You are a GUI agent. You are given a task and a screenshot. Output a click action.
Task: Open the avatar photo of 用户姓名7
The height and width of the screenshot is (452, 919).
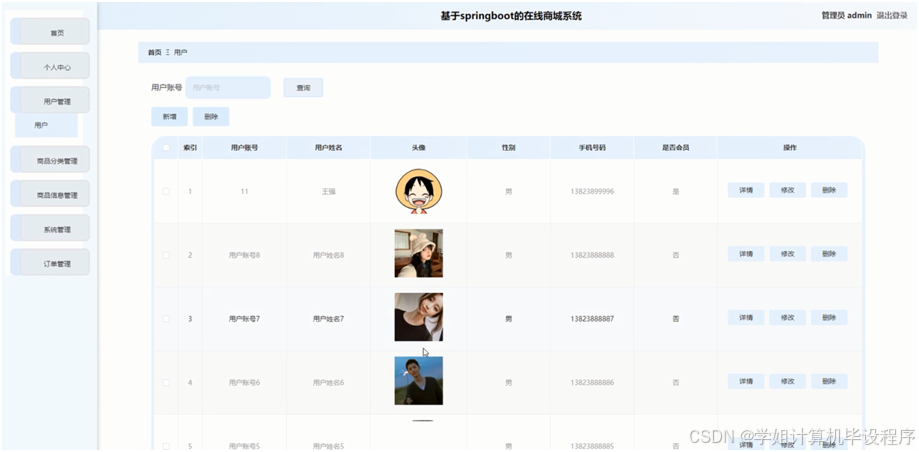418,317
